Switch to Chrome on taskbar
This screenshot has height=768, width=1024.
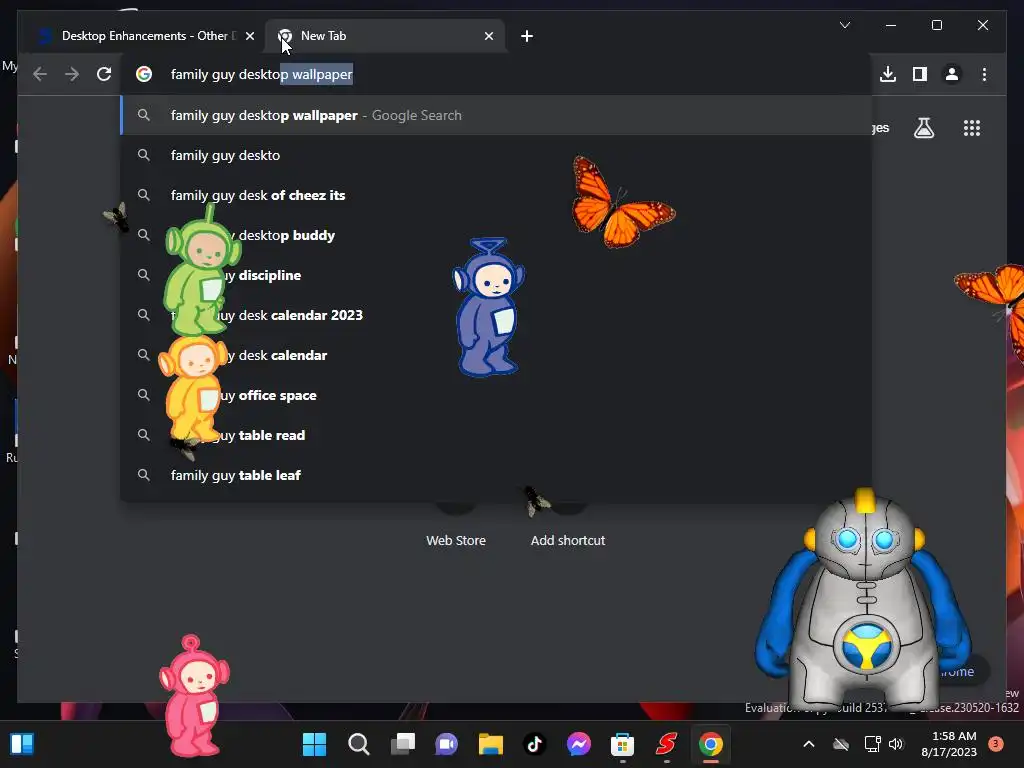click(711, 744)
